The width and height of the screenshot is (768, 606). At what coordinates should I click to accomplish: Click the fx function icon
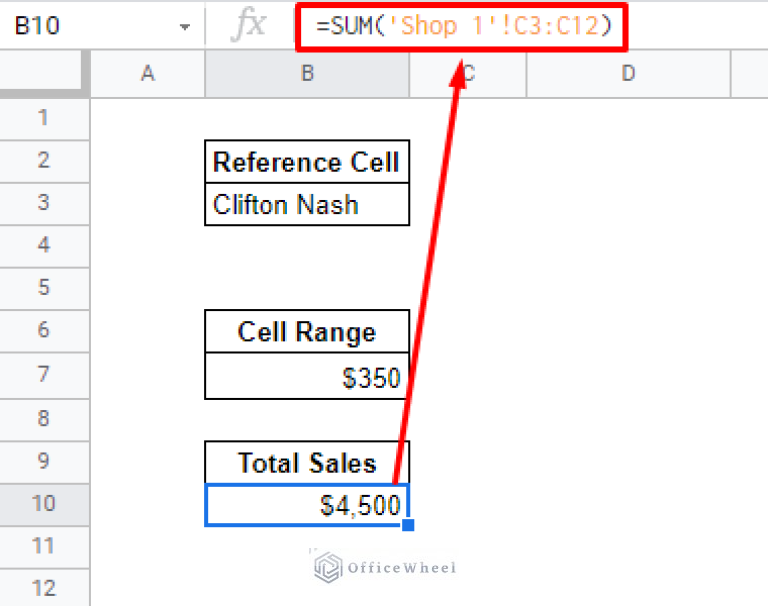click(x=249, y=26)
